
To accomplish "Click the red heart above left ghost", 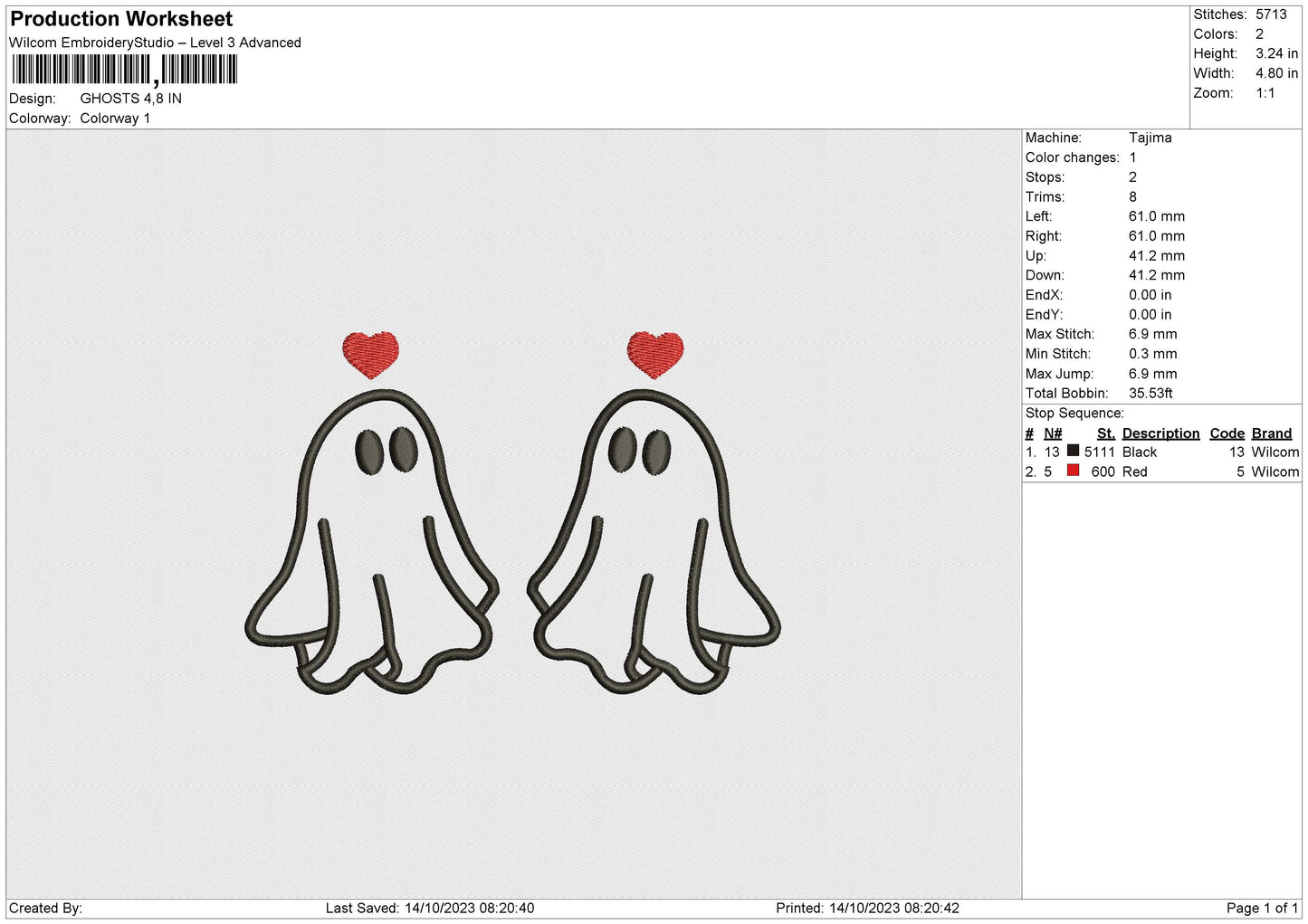I will 370,355.
